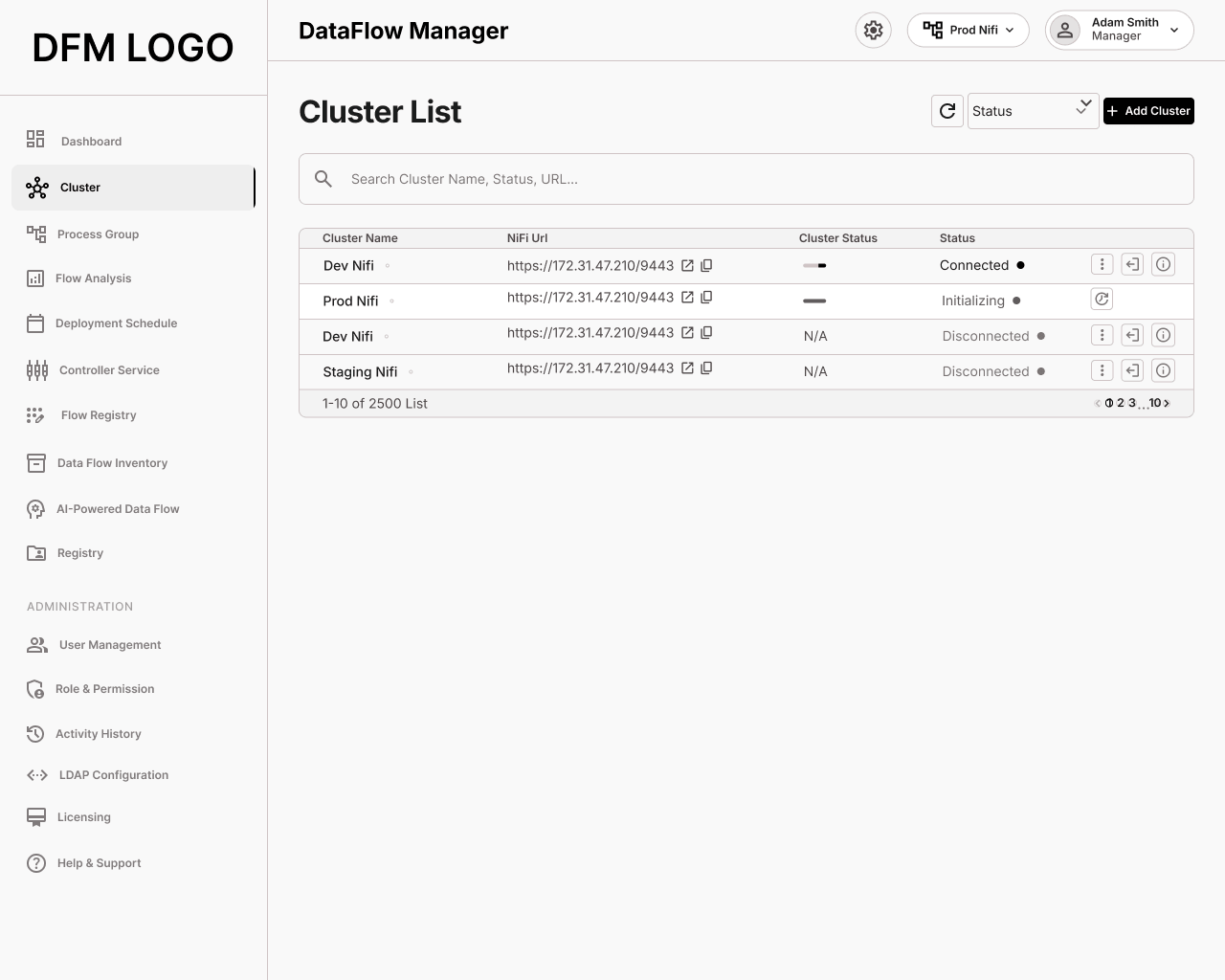This screenshot has height=980, width=1225.
Task: Open three-dot menu in Disconnected Dev Nifi row
Action: pos(1102,336)
